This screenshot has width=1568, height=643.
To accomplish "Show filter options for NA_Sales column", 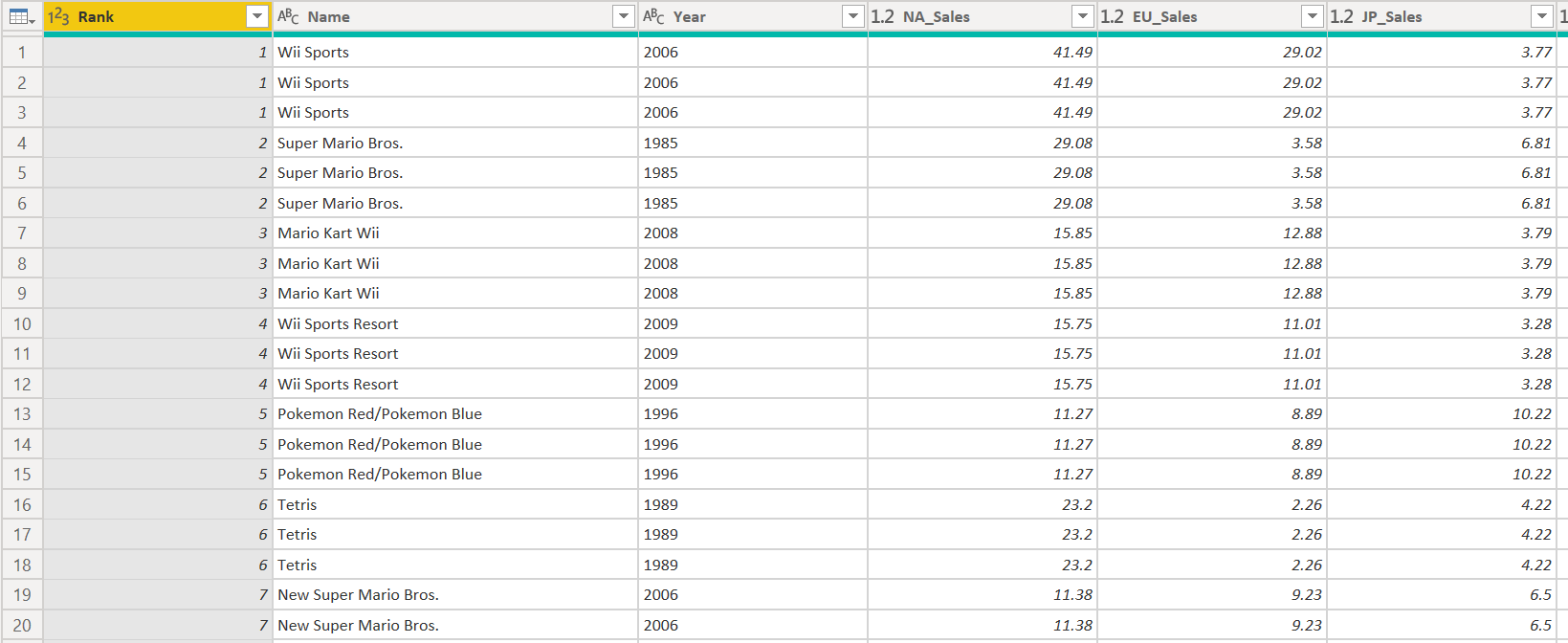I will click(1082, 17).
